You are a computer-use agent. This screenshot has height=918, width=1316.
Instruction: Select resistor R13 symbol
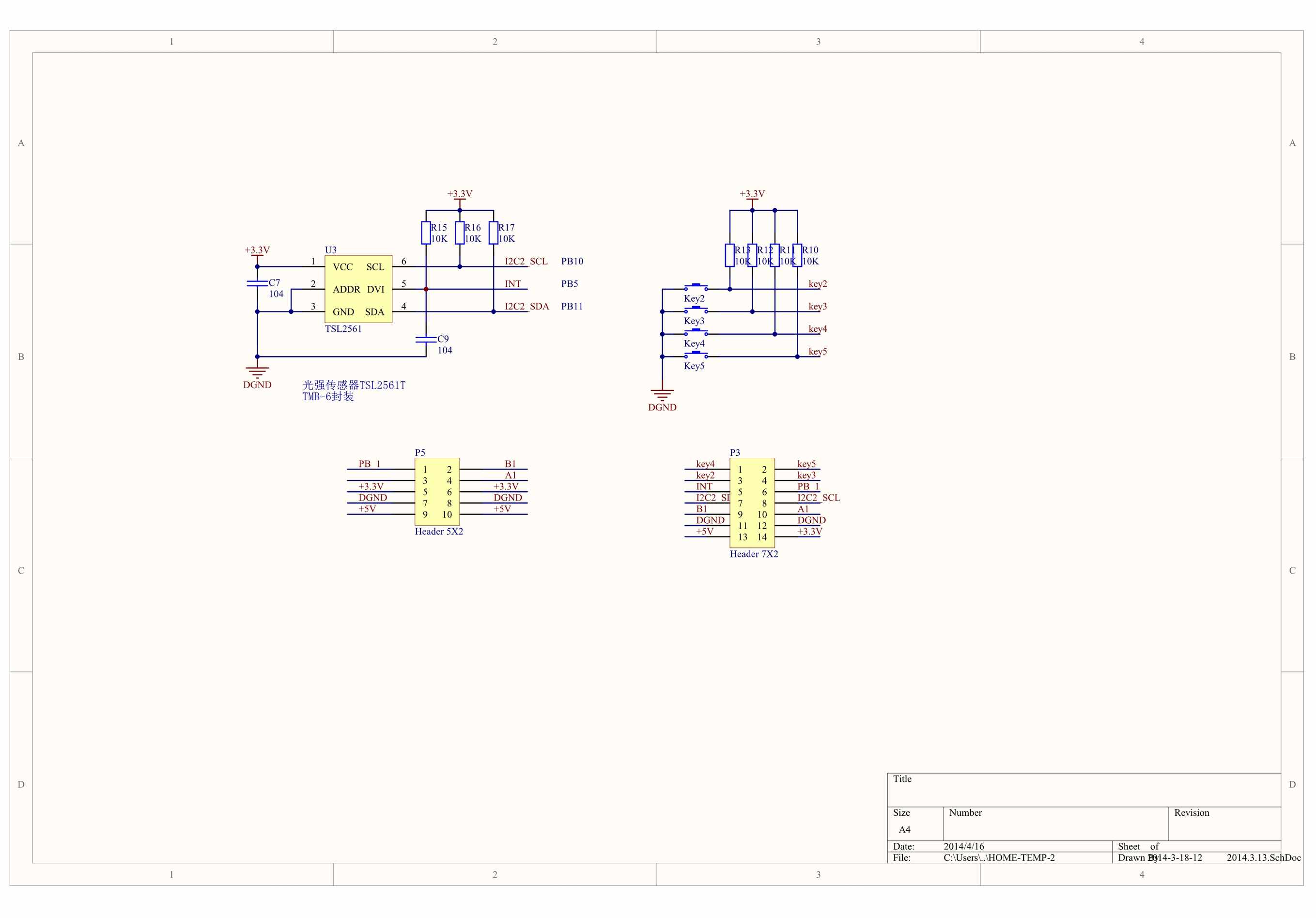(729, 255)
